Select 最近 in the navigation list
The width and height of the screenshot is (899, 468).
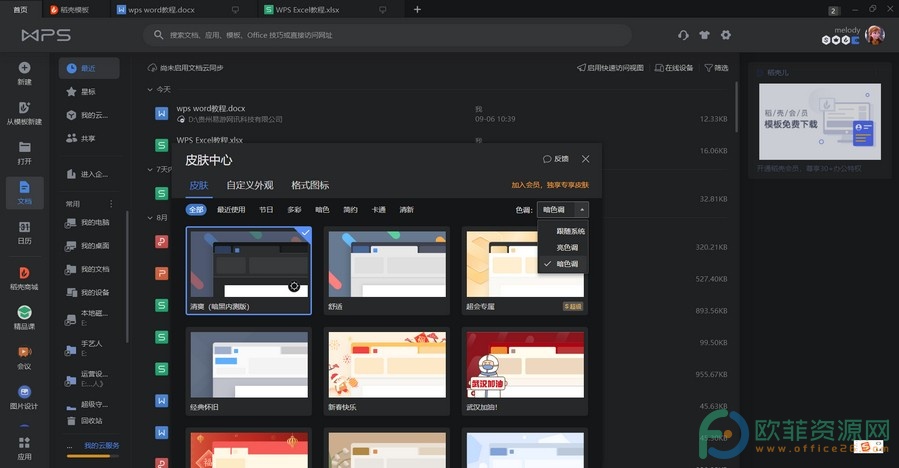click(x=89, y=68)
